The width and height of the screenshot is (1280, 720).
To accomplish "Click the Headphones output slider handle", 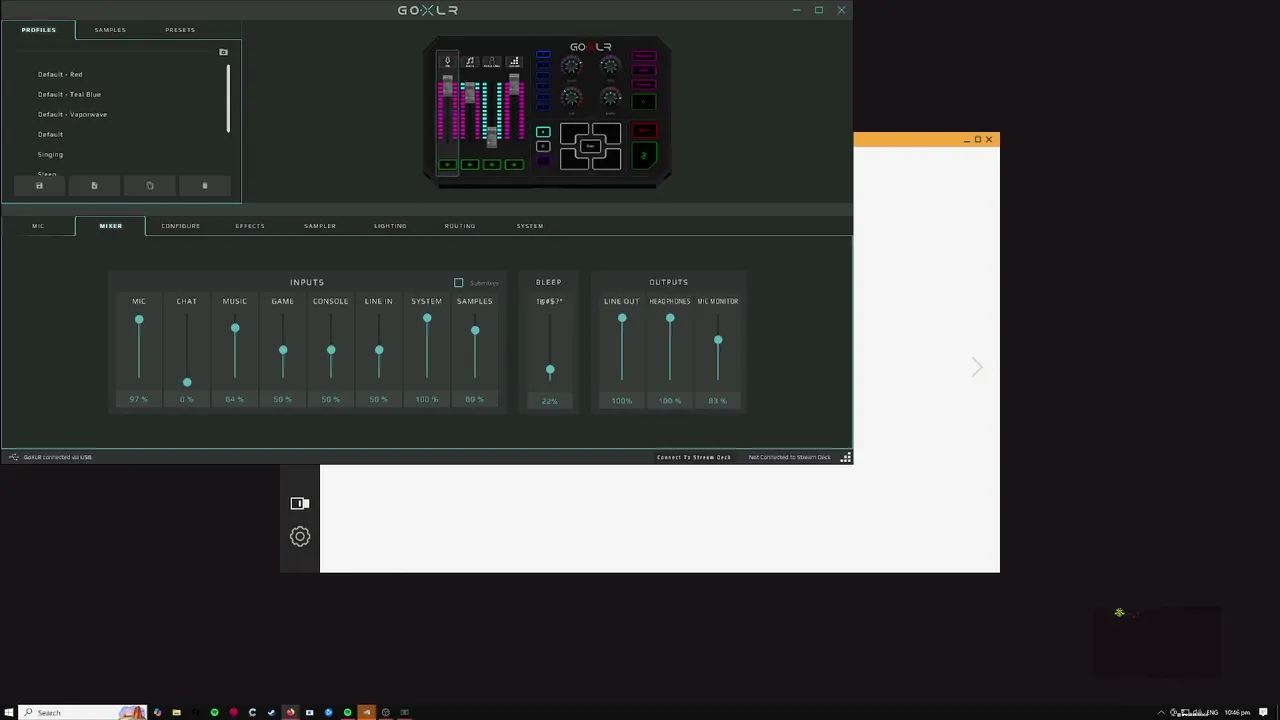I will coord(670,319).
